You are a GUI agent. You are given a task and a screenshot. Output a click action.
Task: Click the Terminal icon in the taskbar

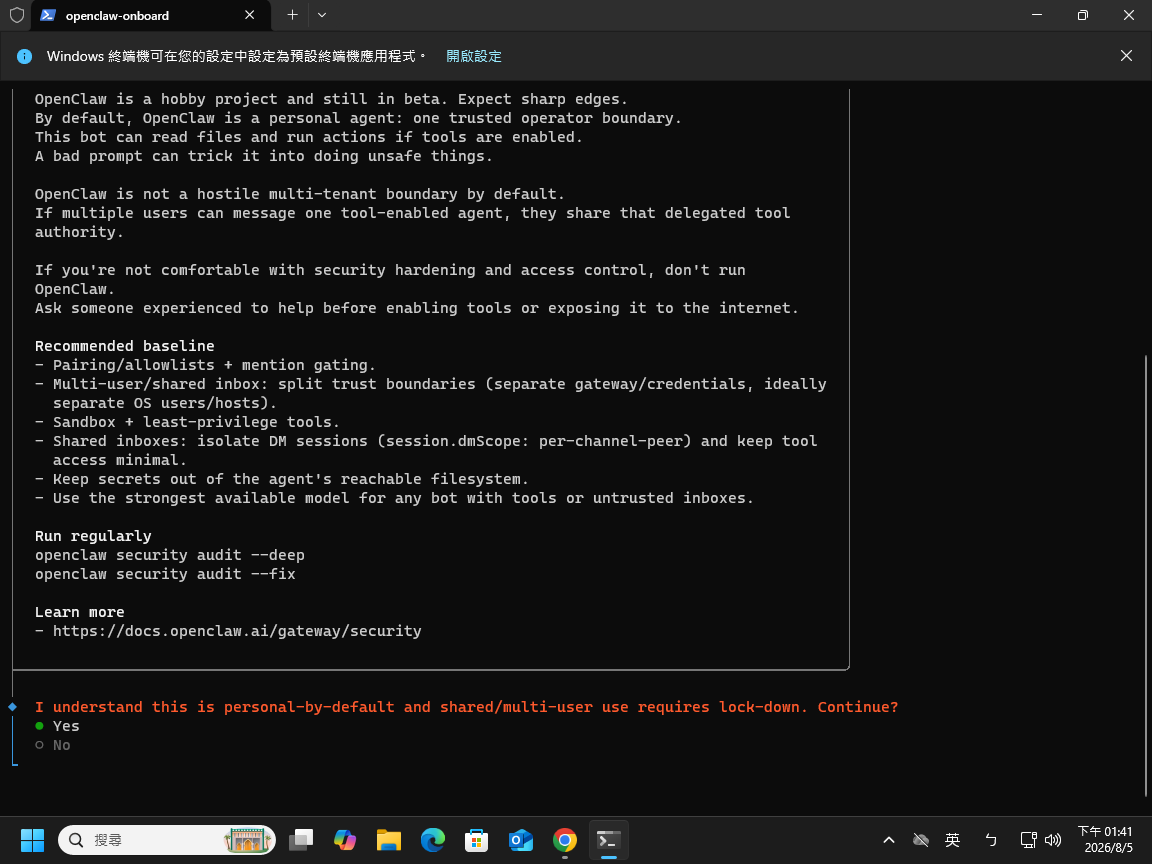[x=609, y=840]
